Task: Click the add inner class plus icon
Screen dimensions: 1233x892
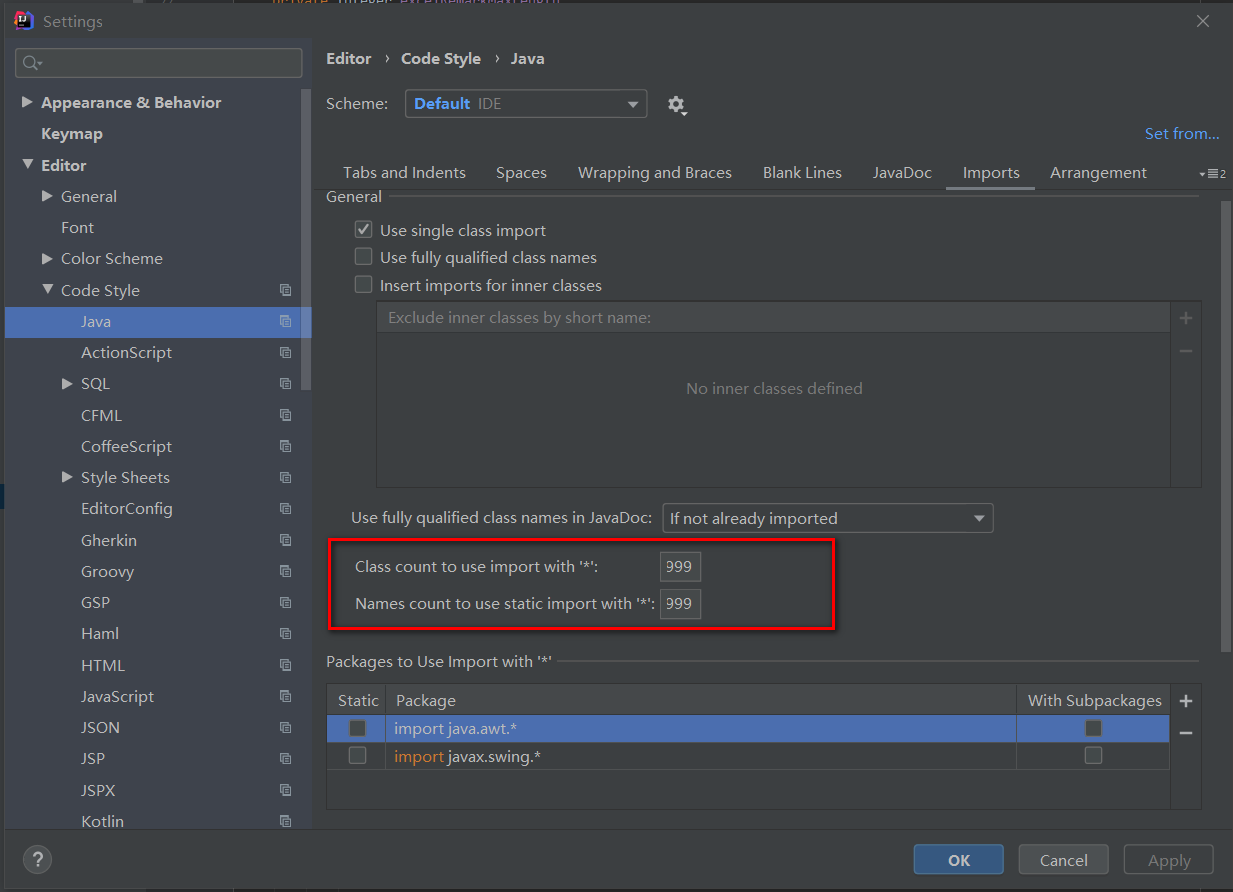Action: 1186,318
